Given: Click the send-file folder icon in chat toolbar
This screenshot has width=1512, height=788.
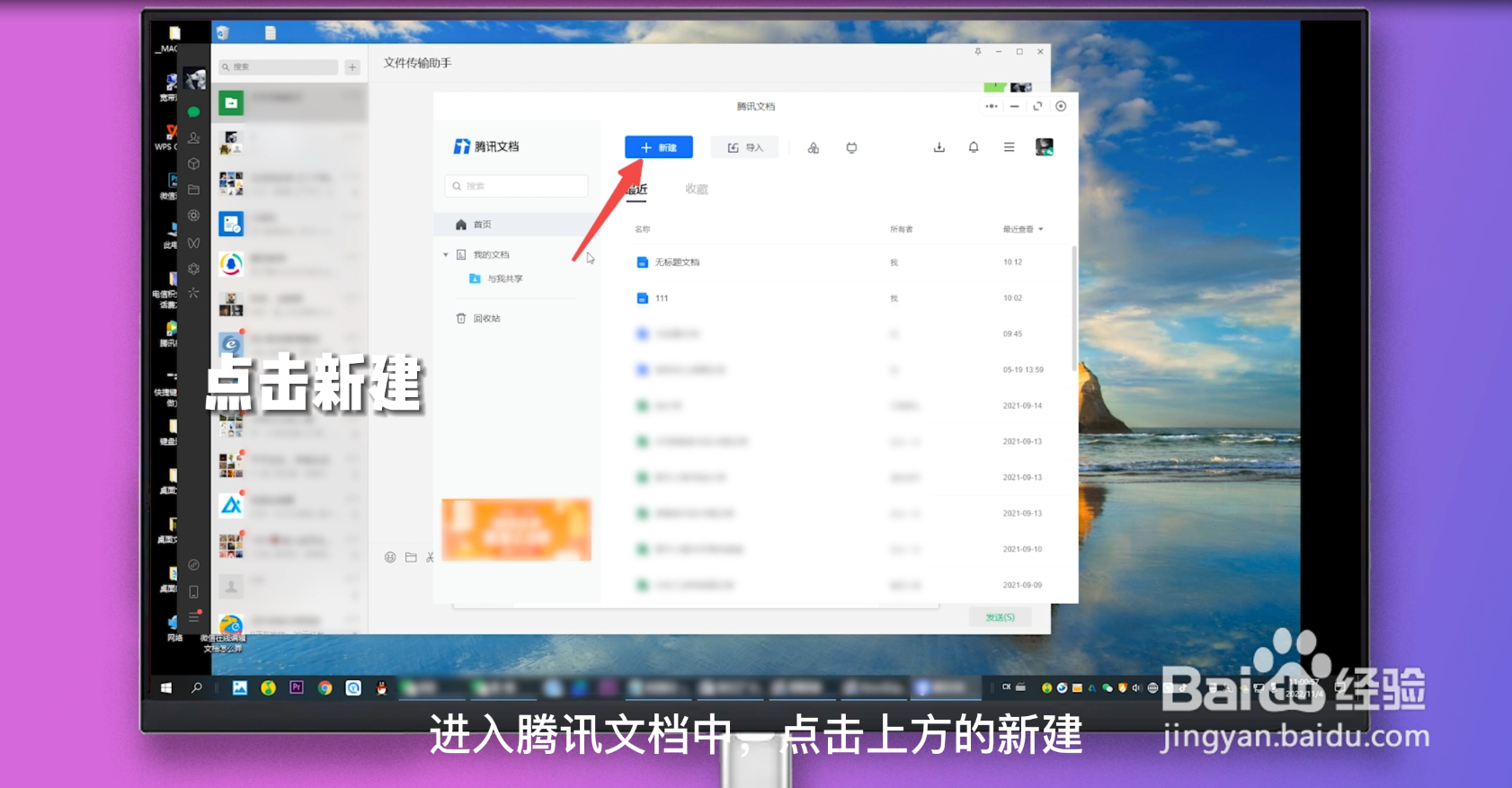Looking at the screenshot, I should 411,557.
